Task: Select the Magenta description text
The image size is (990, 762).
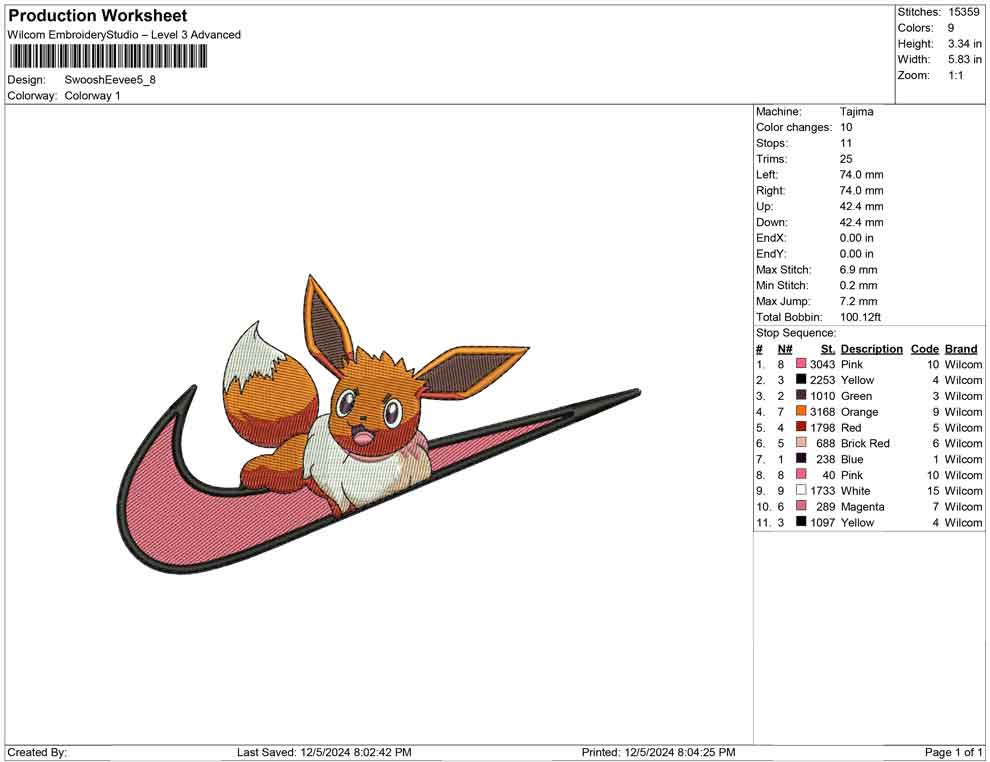Action: pos(862,506)
